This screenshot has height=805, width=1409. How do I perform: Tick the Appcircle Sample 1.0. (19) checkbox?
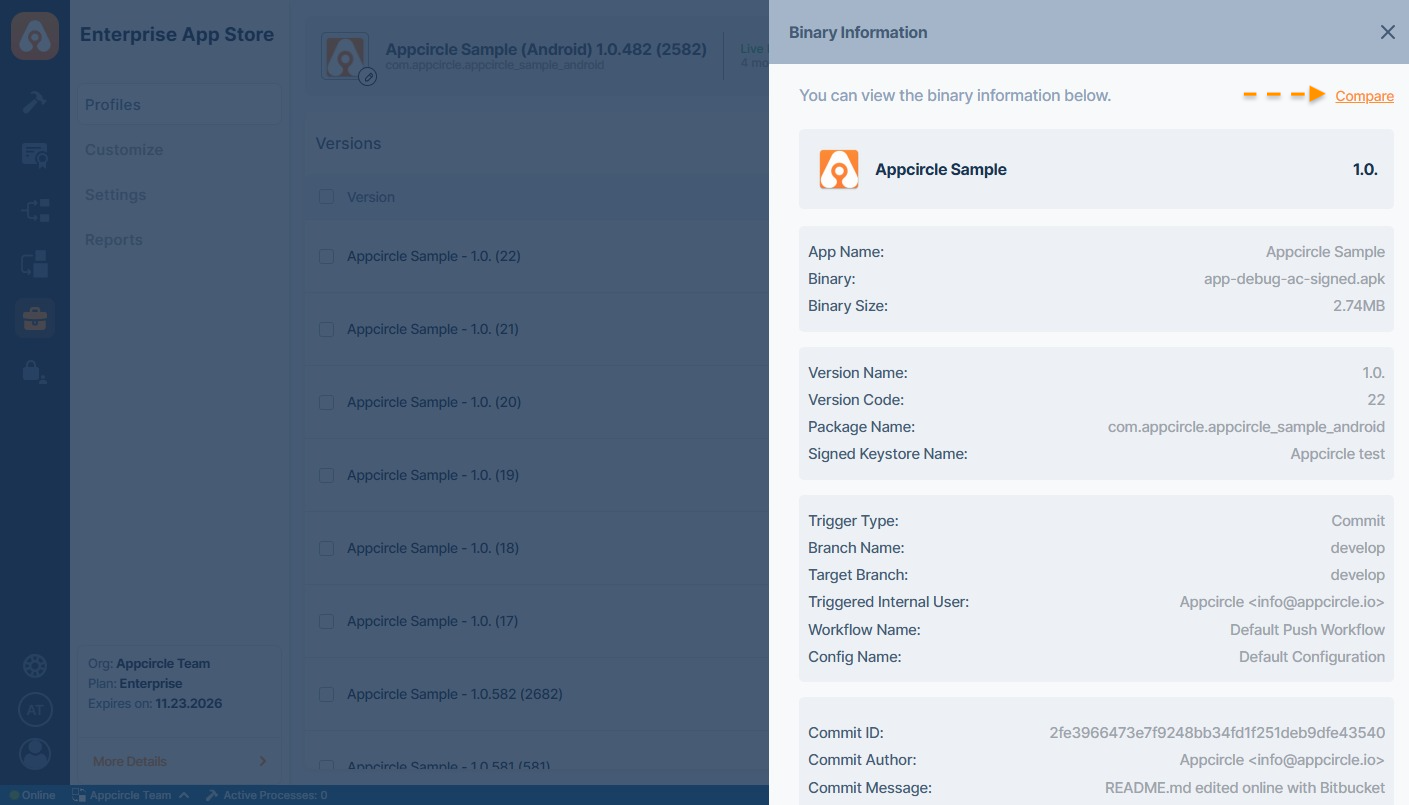326,475
